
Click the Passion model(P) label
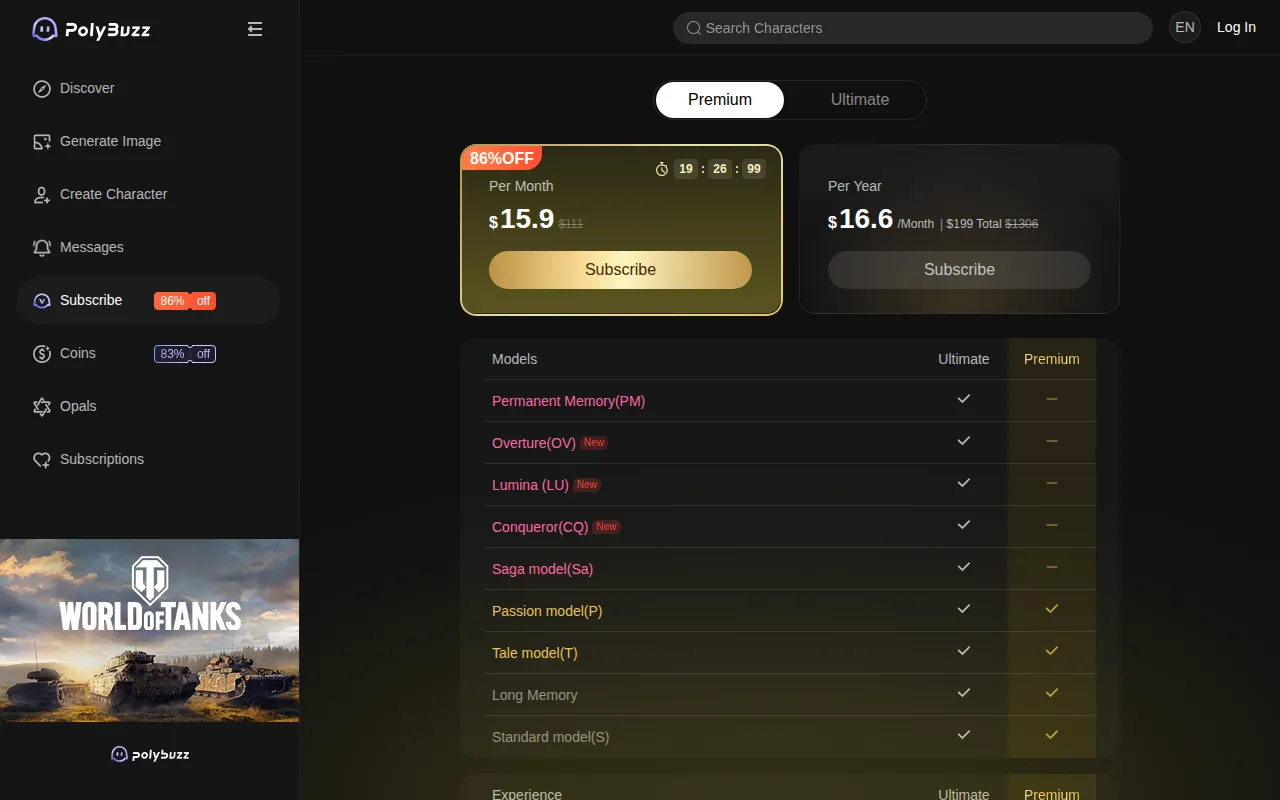click(547, 611)
